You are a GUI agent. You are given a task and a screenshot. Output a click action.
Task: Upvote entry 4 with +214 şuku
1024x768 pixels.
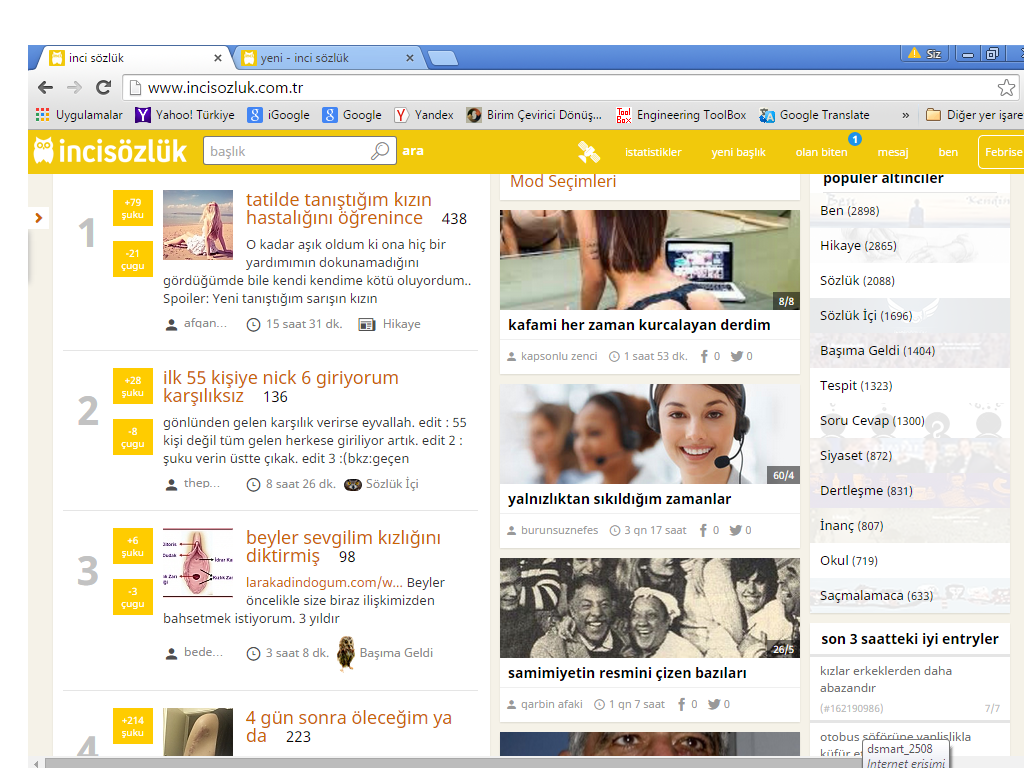point(133,726)
